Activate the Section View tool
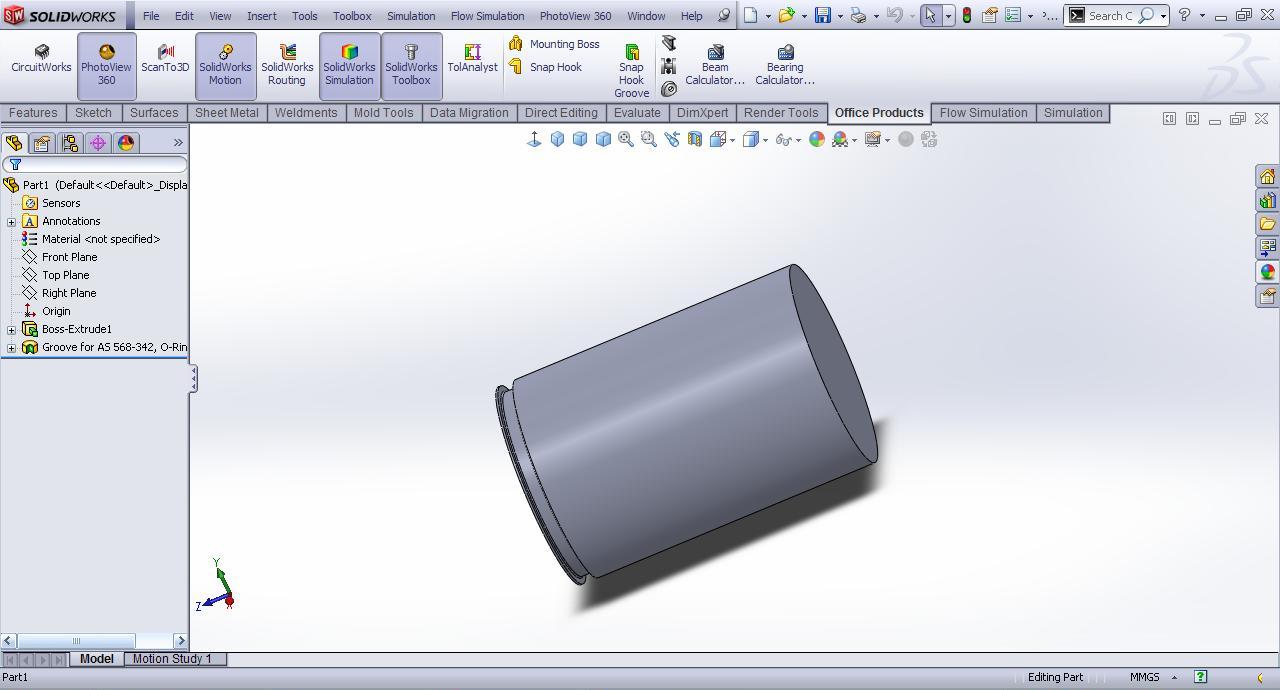 697,139
